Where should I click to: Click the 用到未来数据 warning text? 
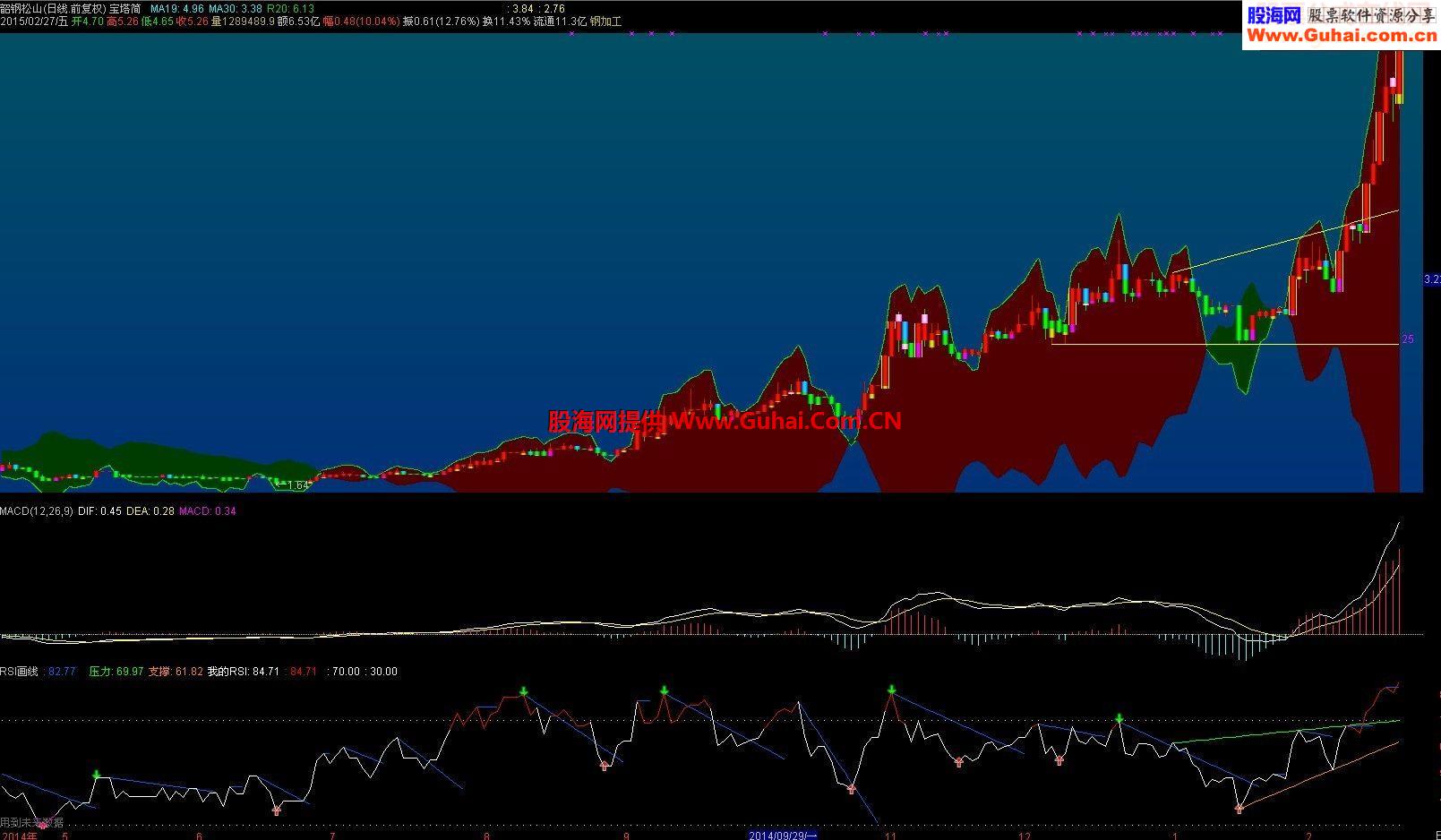pos(32,822)
